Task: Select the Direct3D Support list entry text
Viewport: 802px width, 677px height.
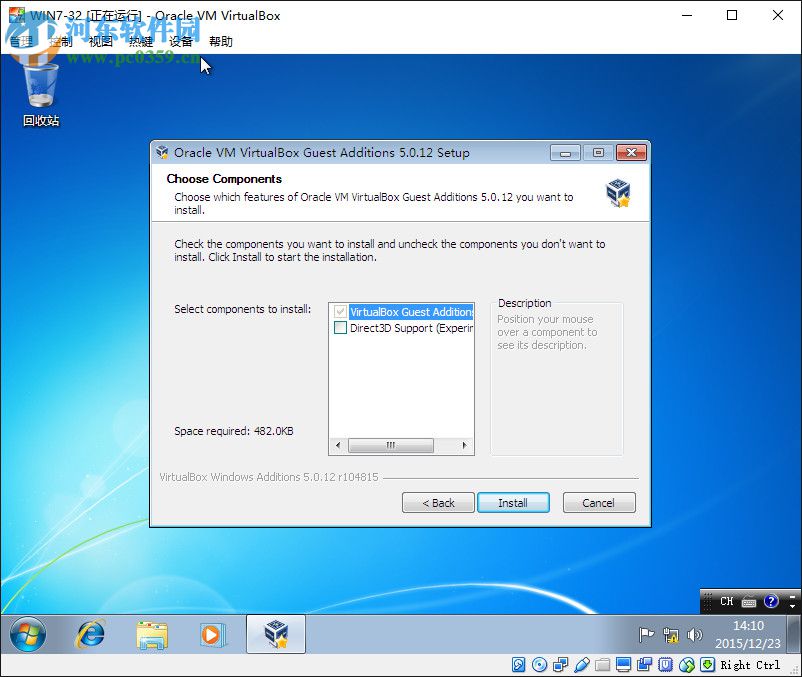Action: click(411, 328)
